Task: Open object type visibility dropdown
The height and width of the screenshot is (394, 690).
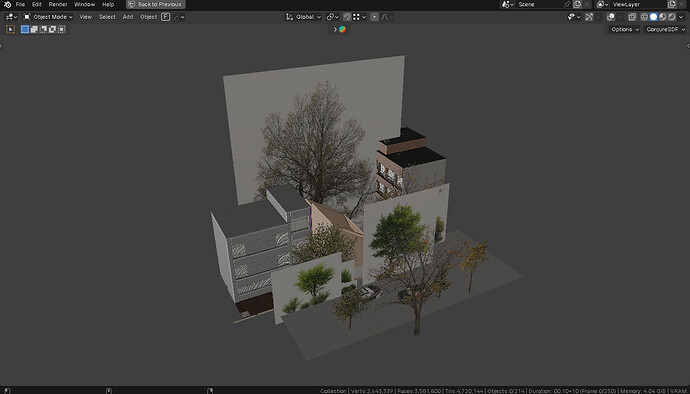Action: click(574, 17)
